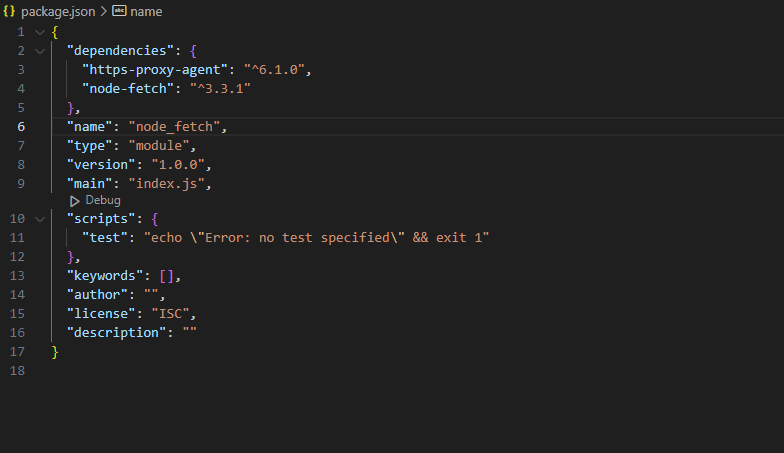Screen dimensions: 784x453
Task: Click line number 6 in the gutter
Action: 21,126
